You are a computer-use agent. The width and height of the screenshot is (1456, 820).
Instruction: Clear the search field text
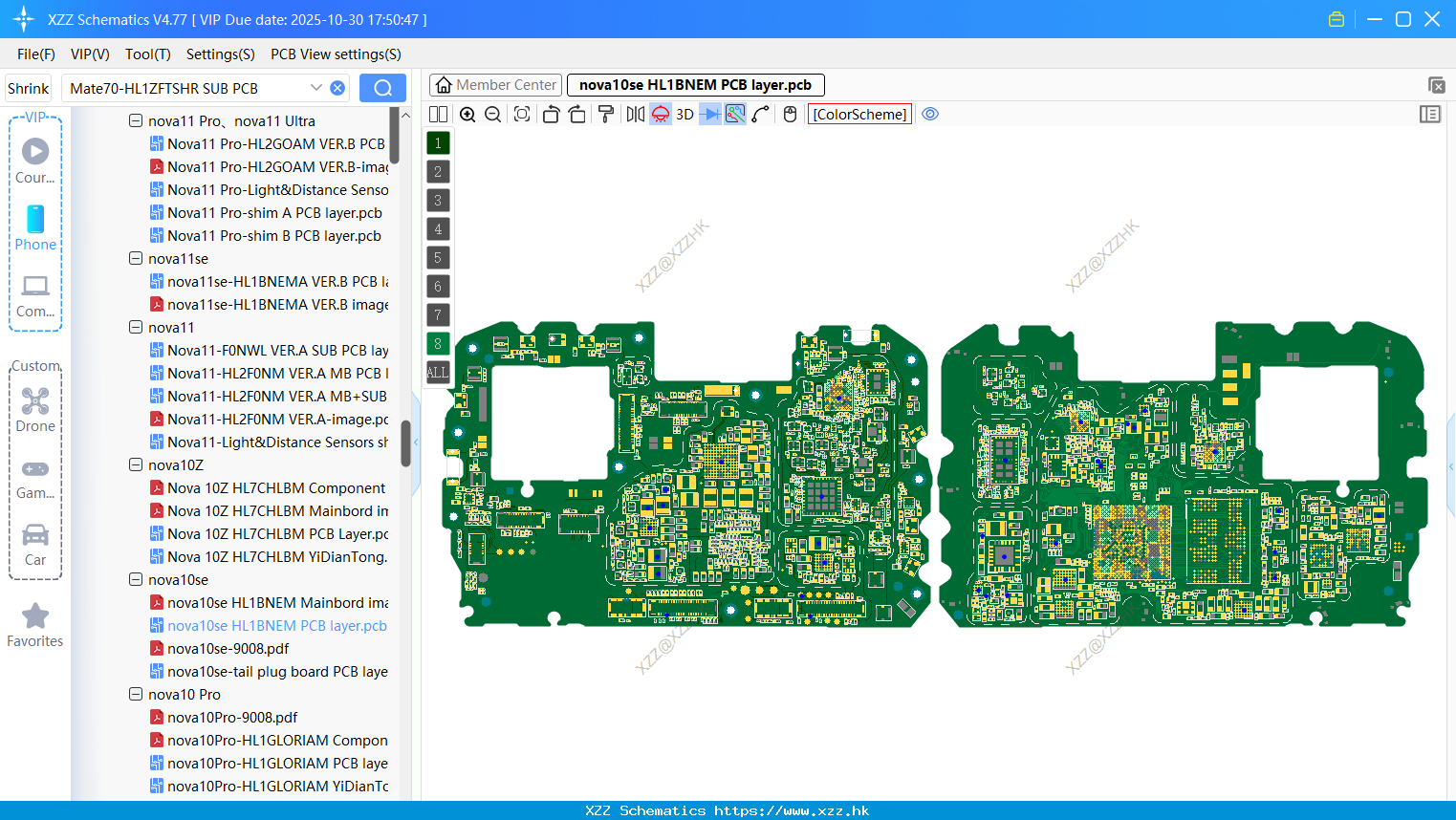pyautogui.click(x=337, y=88)
